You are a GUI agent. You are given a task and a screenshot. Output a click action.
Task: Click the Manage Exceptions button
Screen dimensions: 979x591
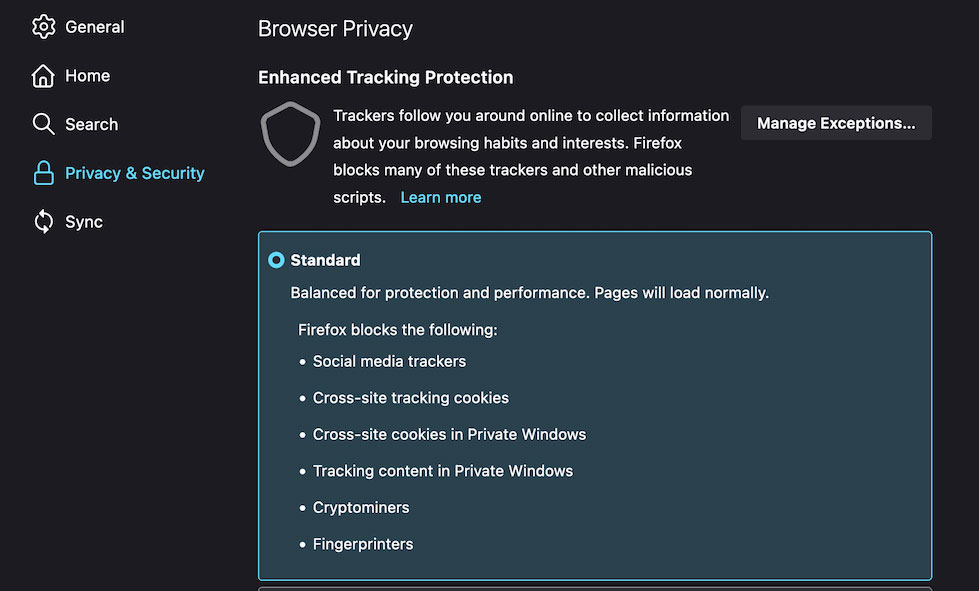836,123
